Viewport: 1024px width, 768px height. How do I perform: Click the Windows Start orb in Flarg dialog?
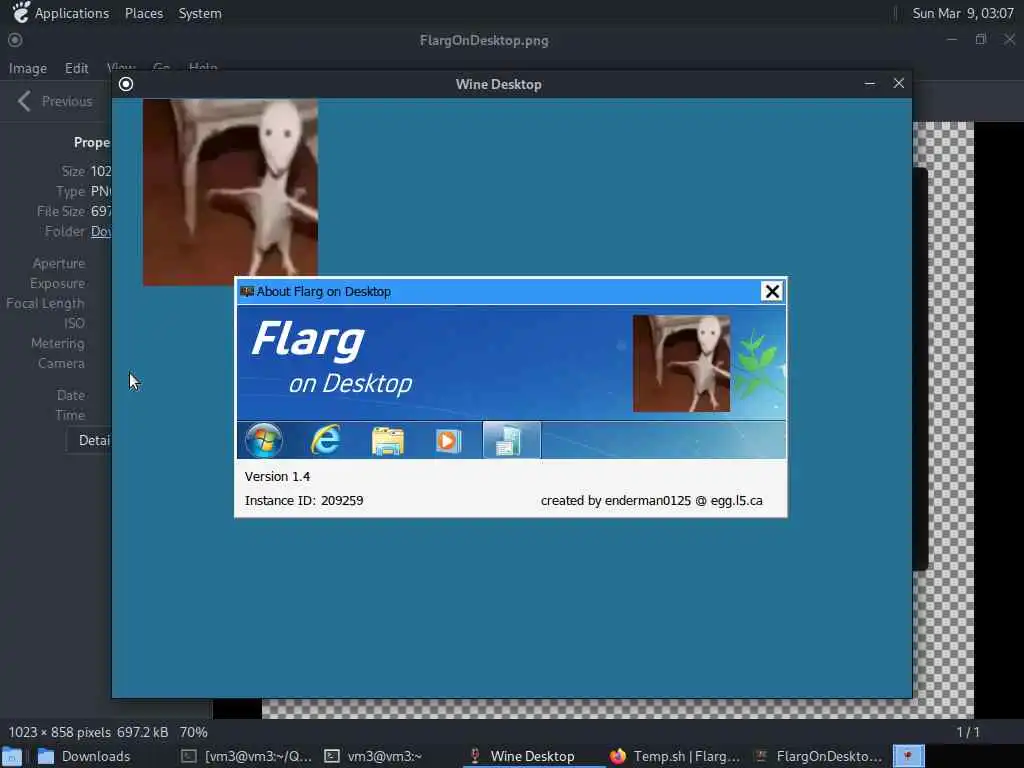pyautogui.click(x=264, y=440)
